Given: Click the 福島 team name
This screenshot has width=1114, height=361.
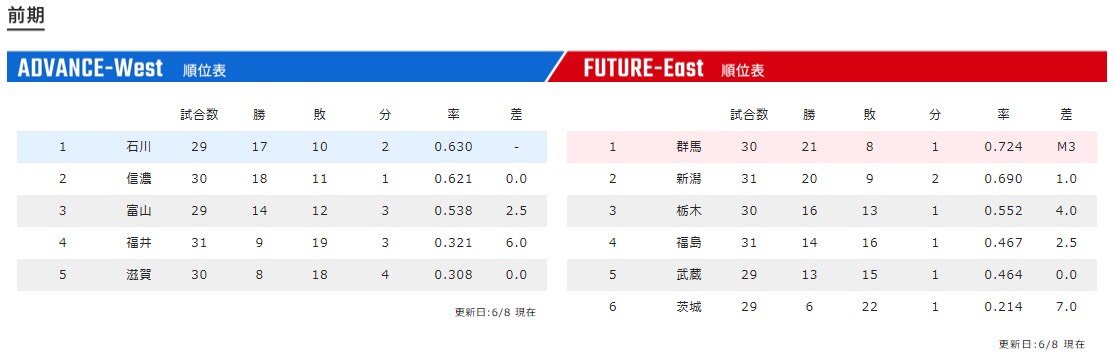Looking at the screenshot, I should point(688,243).
